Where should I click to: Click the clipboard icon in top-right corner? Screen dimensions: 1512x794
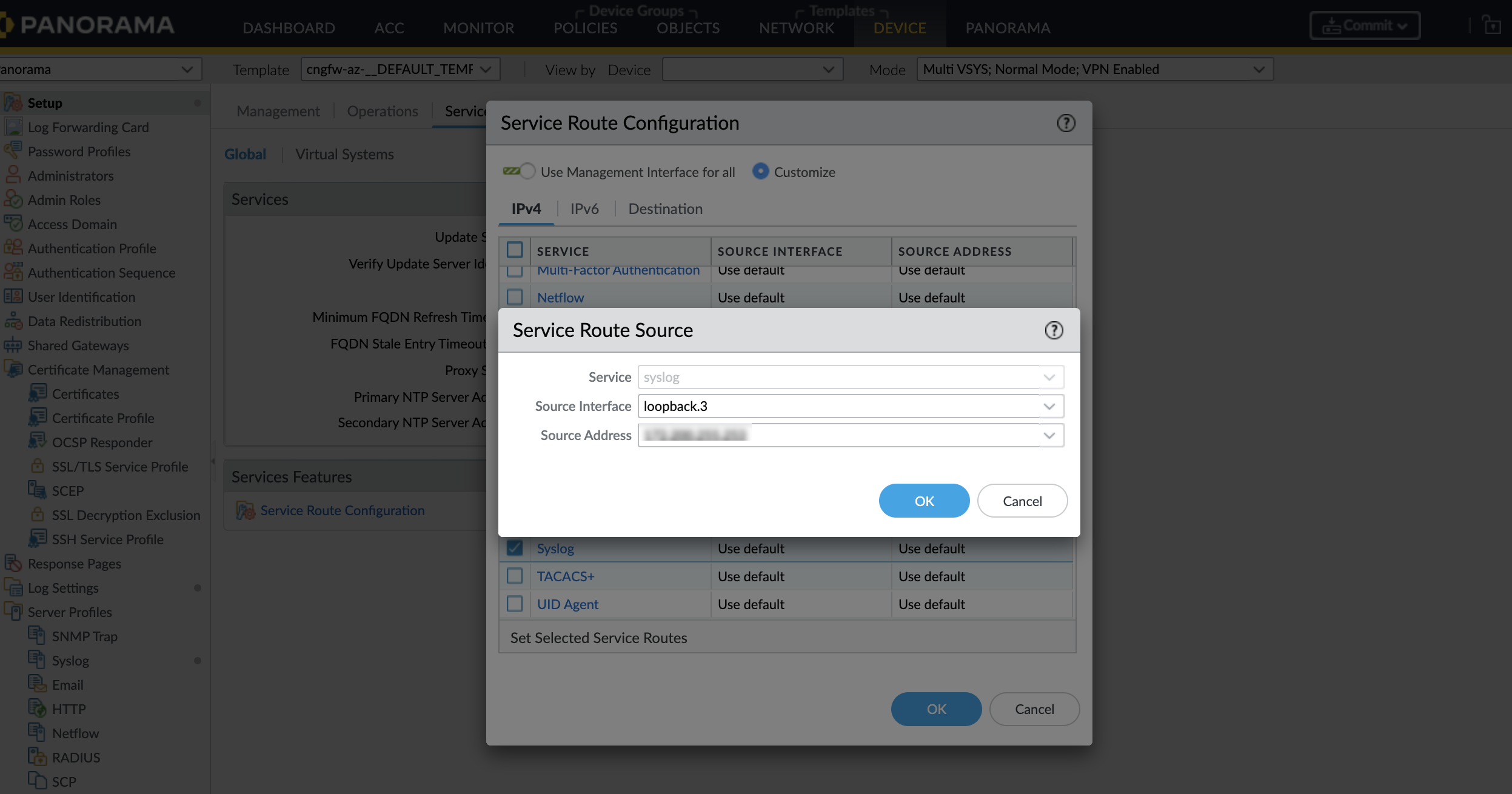1493,25
